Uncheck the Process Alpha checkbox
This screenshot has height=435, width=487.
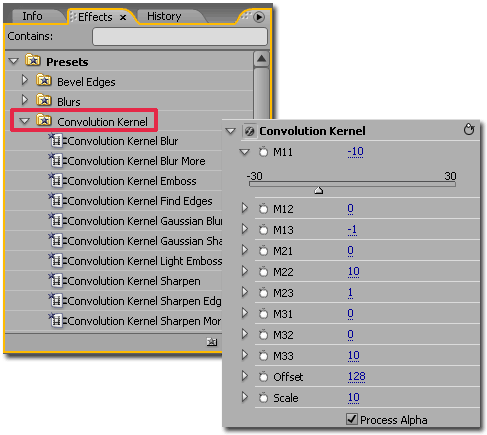[x=352, y=419]
